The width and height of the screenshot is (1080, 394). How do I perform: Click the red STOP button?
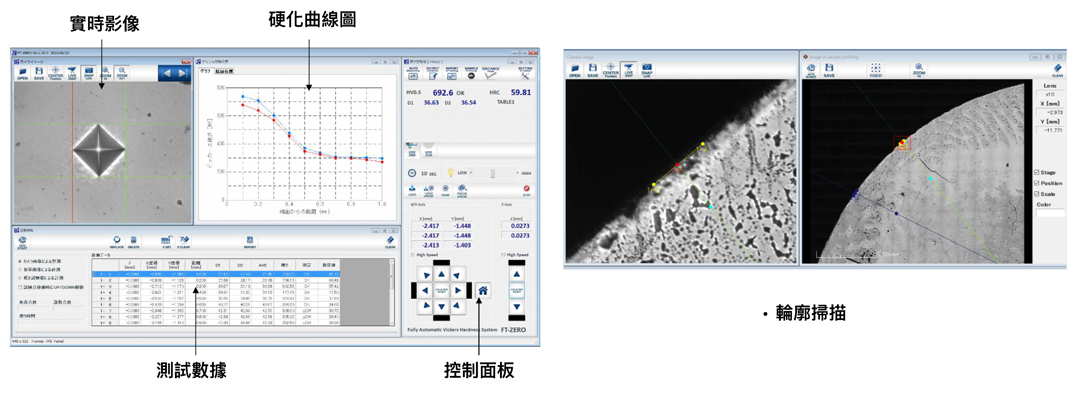click(527, 190)
